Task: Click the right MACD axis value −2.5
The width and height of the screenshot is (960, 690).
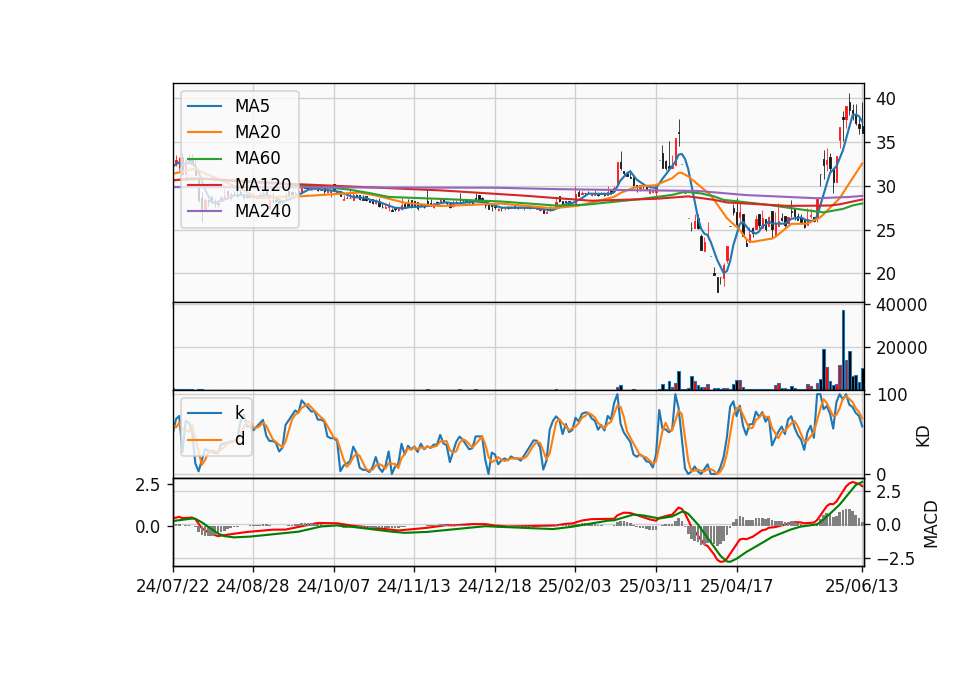Action: [896, 559]
